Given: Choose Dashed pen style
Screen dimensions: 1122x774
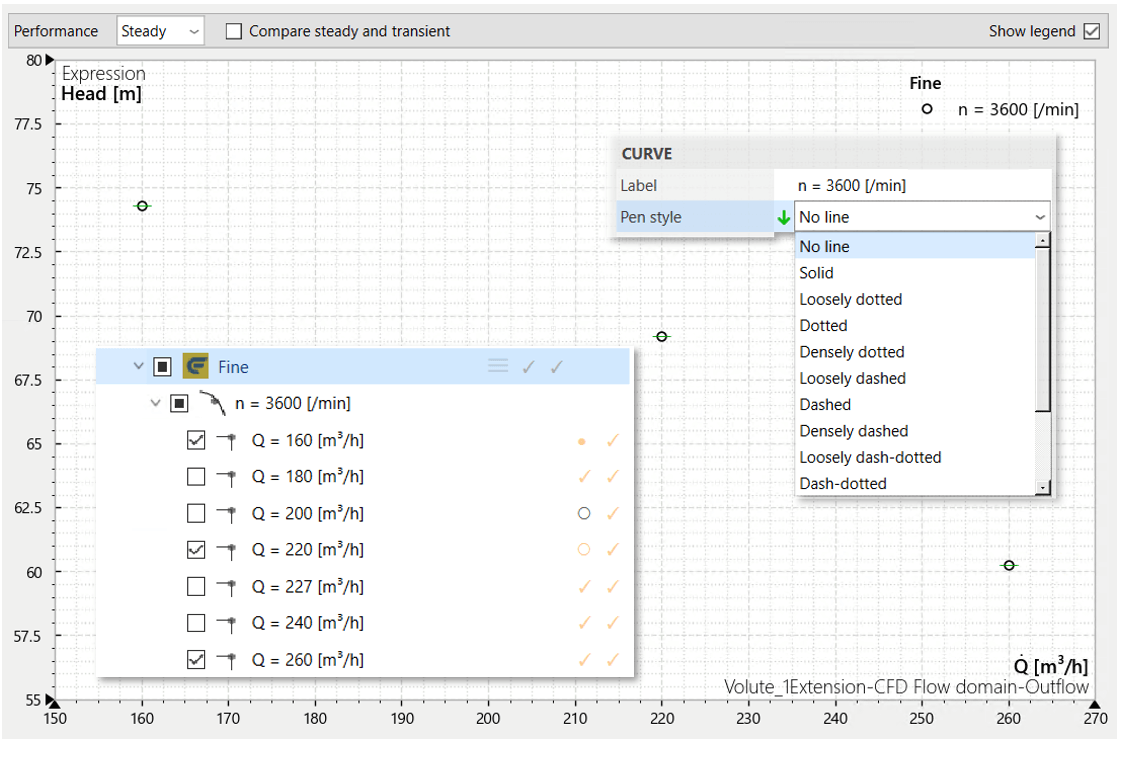Looking at the screenshot, I should pyautogui.click(x=915, y=405).
